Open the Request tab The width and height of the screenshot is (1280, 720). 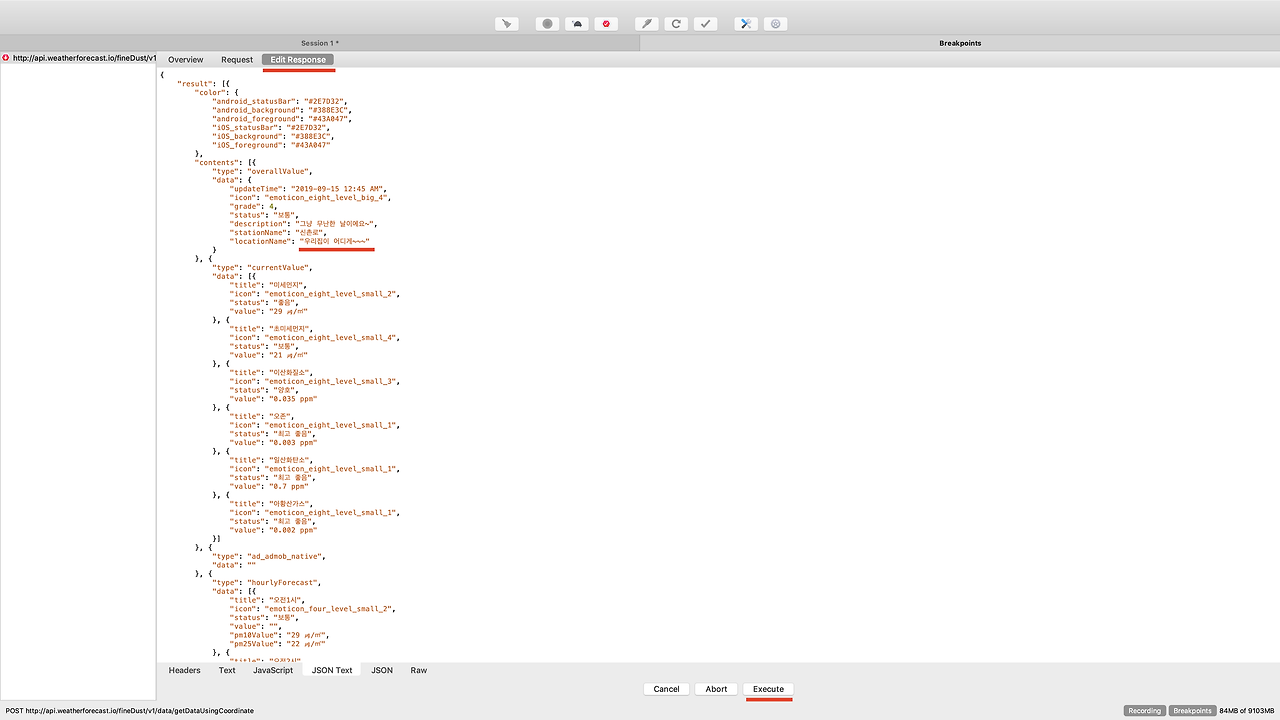tap(237, 59)
